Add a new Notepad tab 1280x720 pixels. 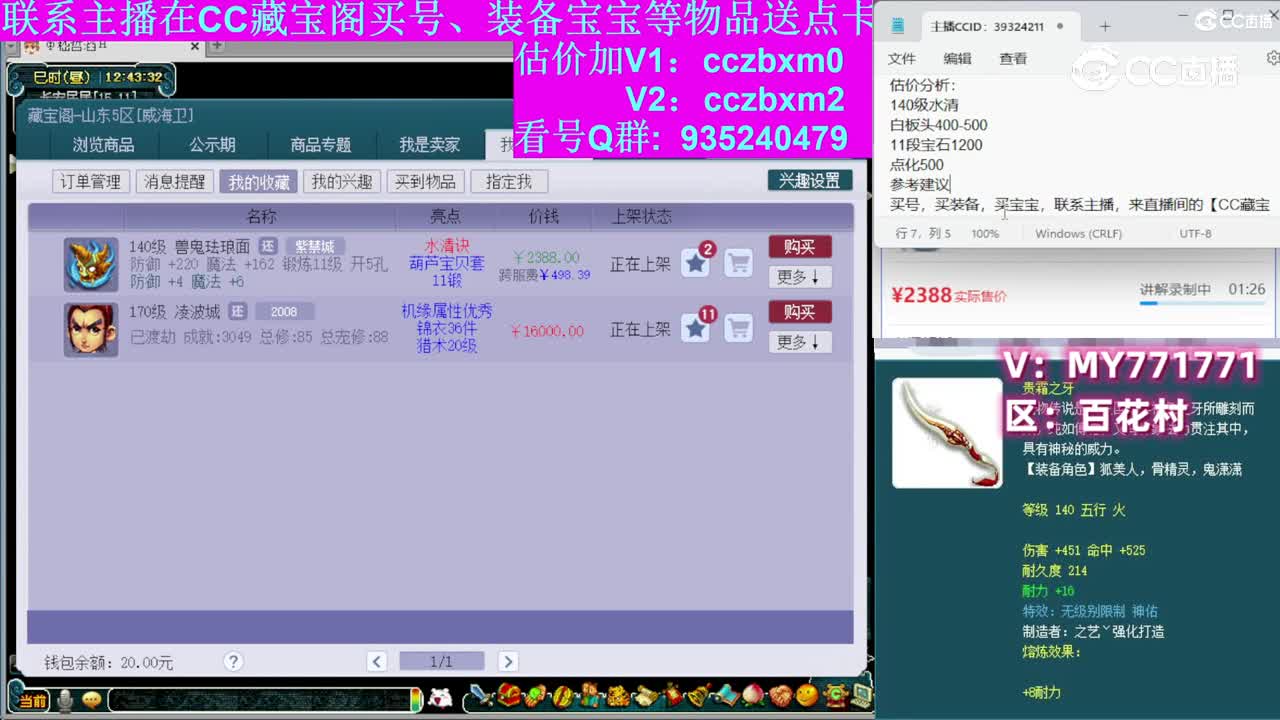1105,27
